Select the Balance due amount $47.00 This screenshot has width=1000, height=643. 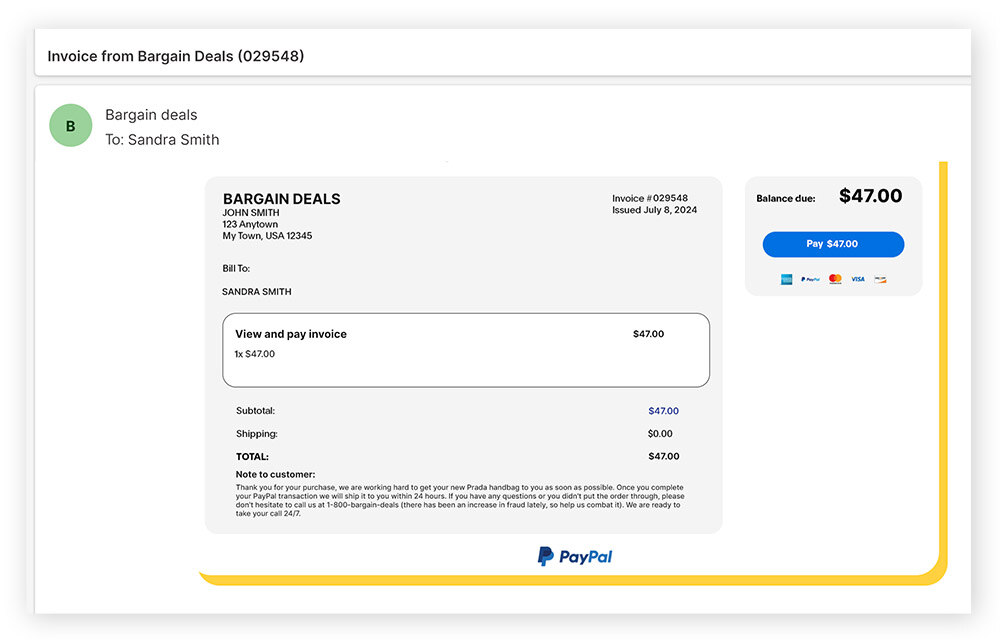[871, 196]
